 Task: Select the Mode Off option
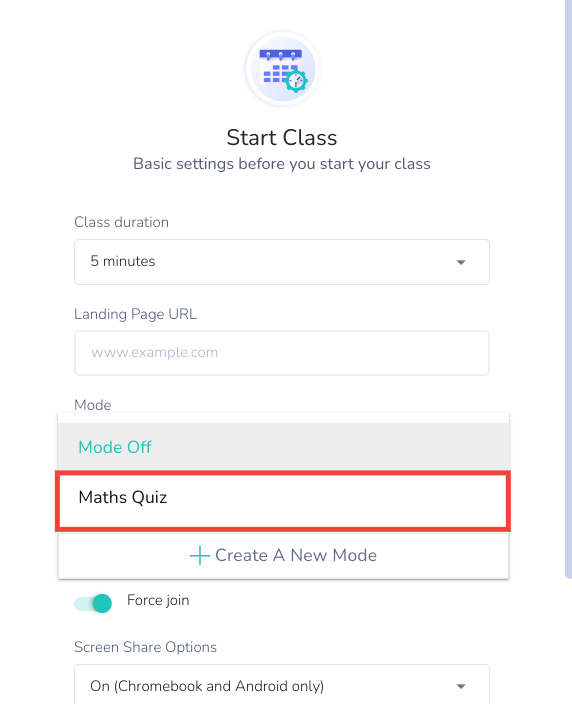pos(284,447)
